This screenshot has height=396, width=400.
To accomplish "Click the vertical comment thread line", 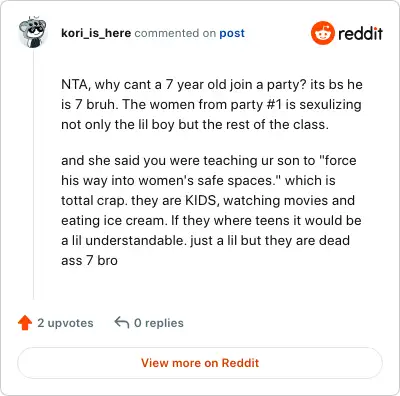I will (33, 173).
